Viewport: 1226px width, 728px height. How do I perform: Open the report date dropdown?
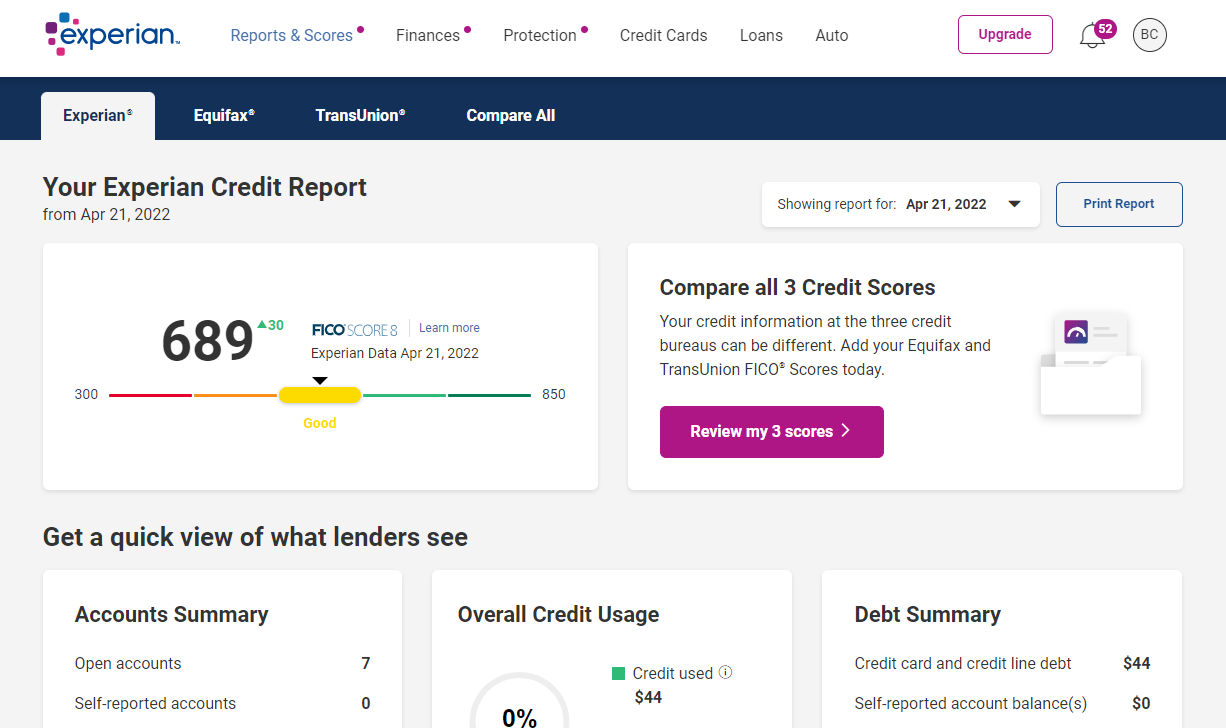point(900,204)
